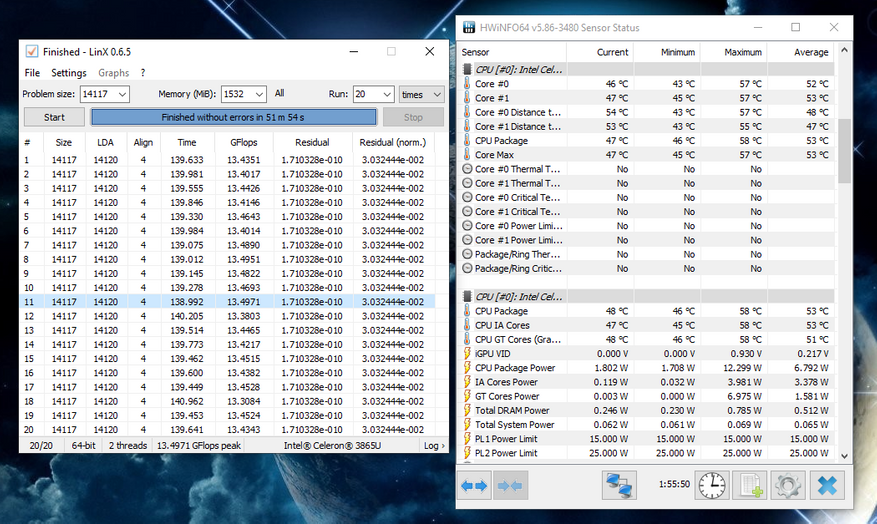
Task: Click the expand columns blue arrows icon
Action: pos(473,485)
